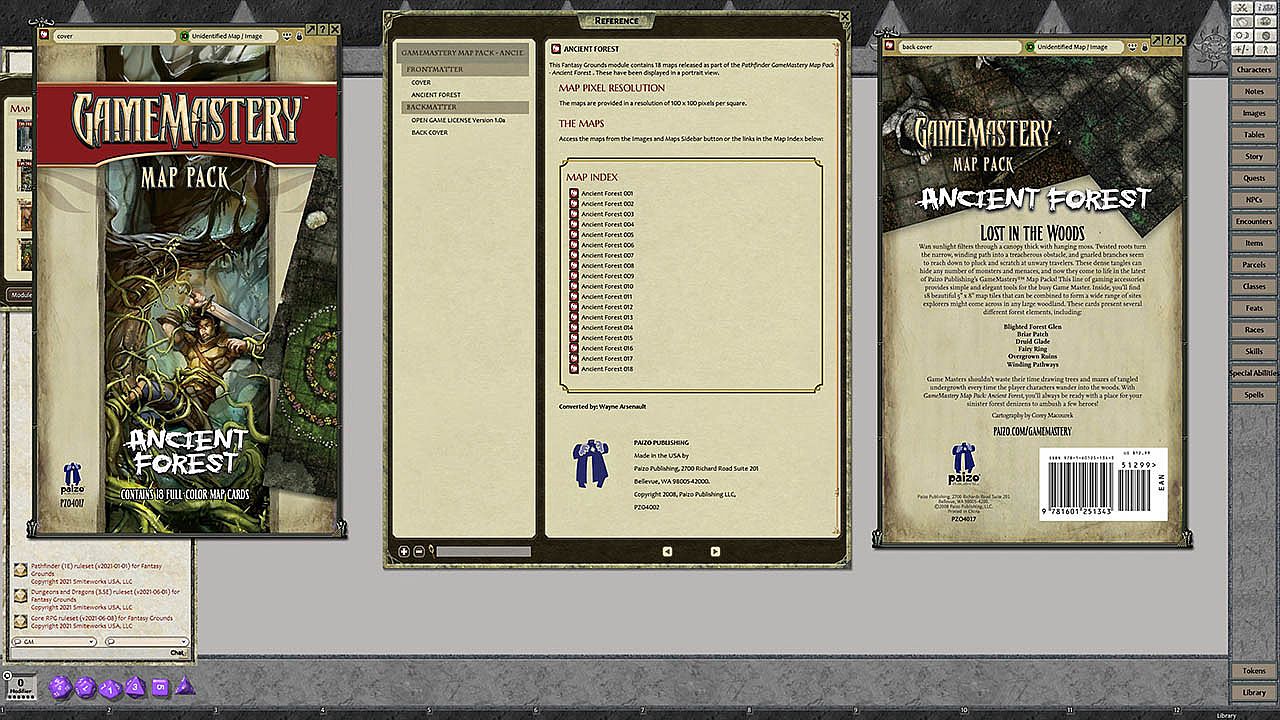The image size is (1280, 720).
Task: Click the link icon in the back cover window
Action: coord(889,46)
